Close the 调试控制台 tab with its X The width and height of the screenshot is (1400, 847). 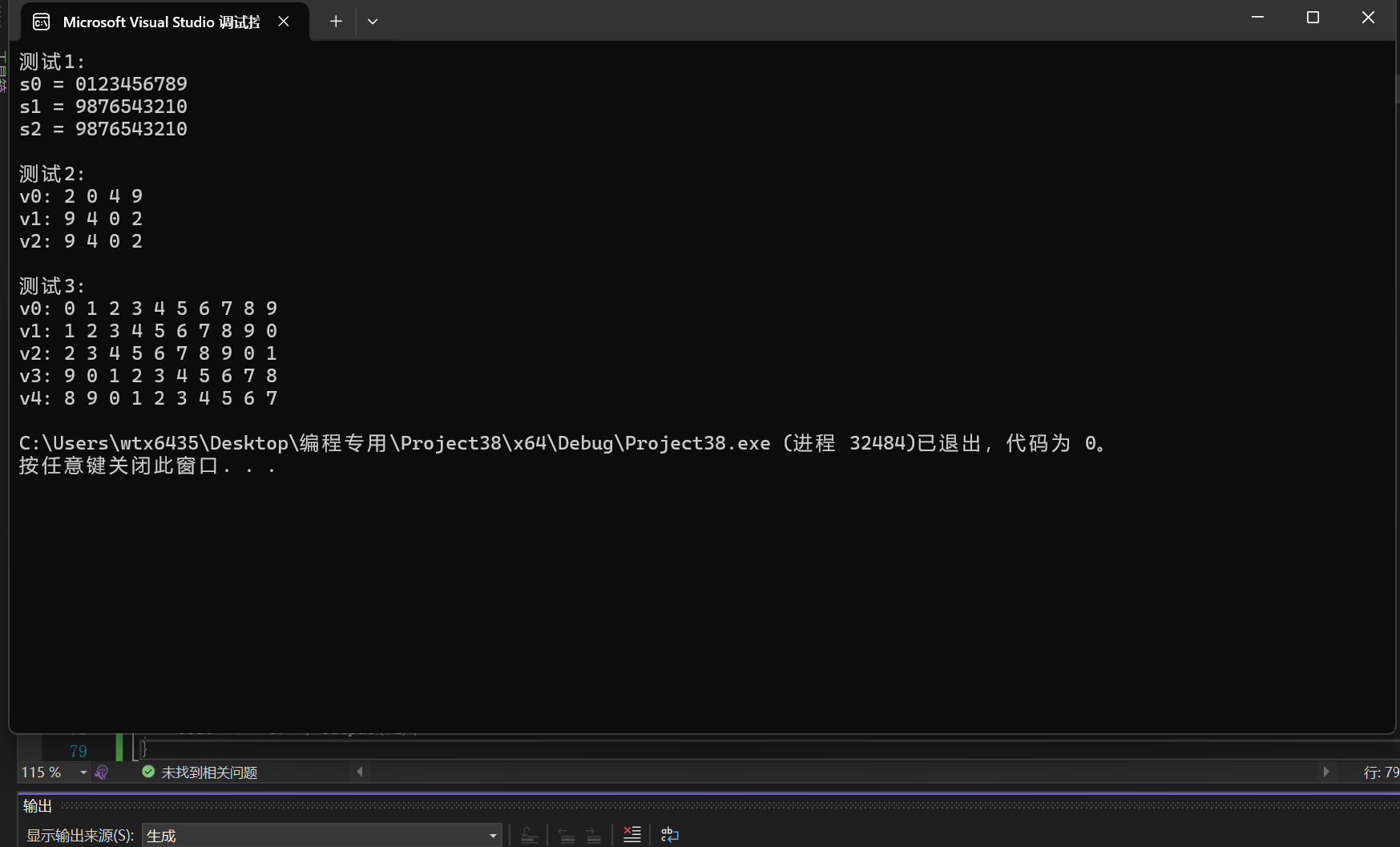coord(284,21)
